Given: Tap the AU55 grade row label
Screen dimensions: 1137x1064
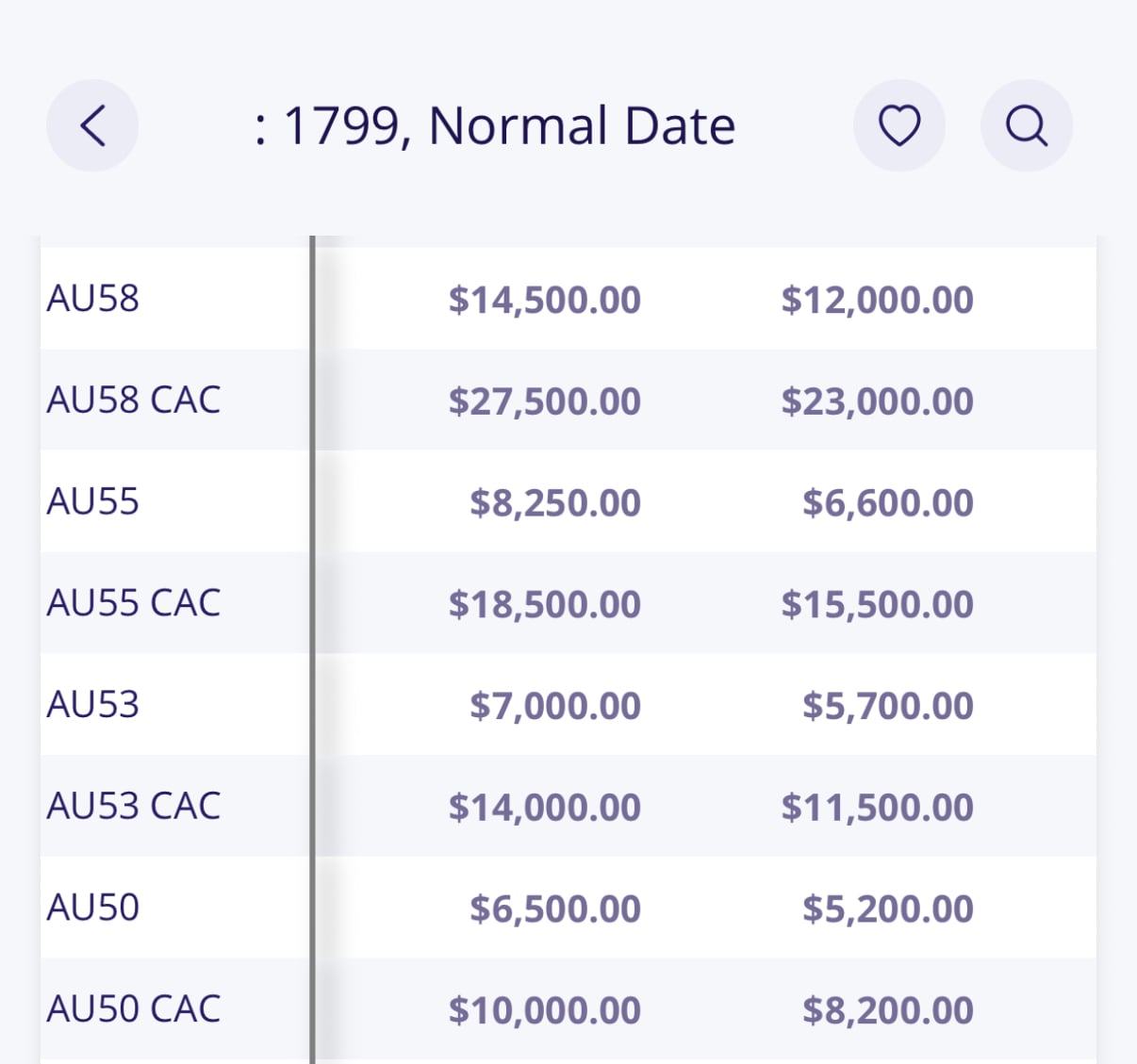Looking at the screenshot, I should pyautogui.click(x=93, y=501).
